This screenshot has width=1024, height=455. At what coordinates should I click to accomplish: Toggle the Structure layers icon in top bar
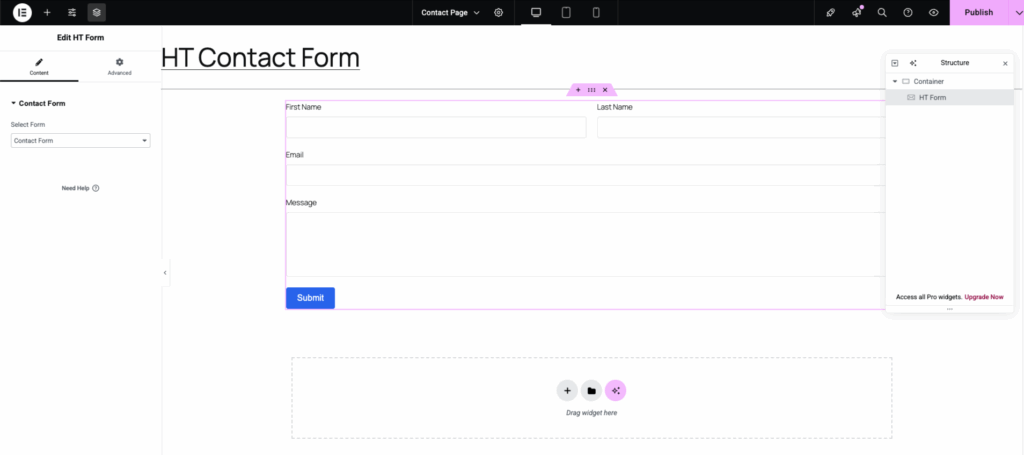click(97, 12)
